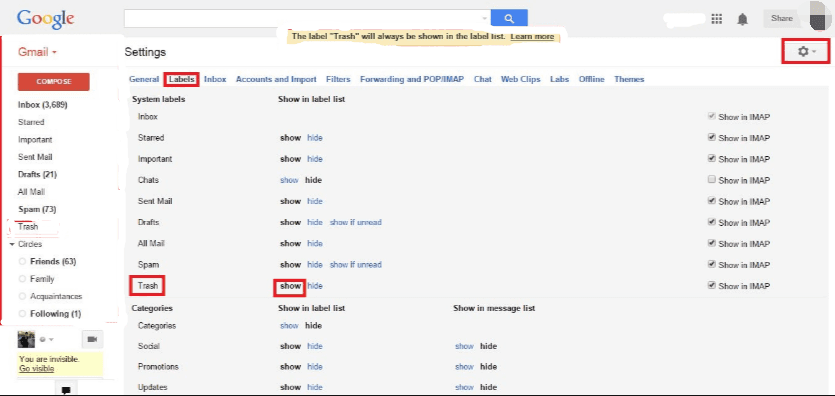
Task: Toggle Show in IMAP for All Mail
Action: pyautogui.click(x=711, y=243)
